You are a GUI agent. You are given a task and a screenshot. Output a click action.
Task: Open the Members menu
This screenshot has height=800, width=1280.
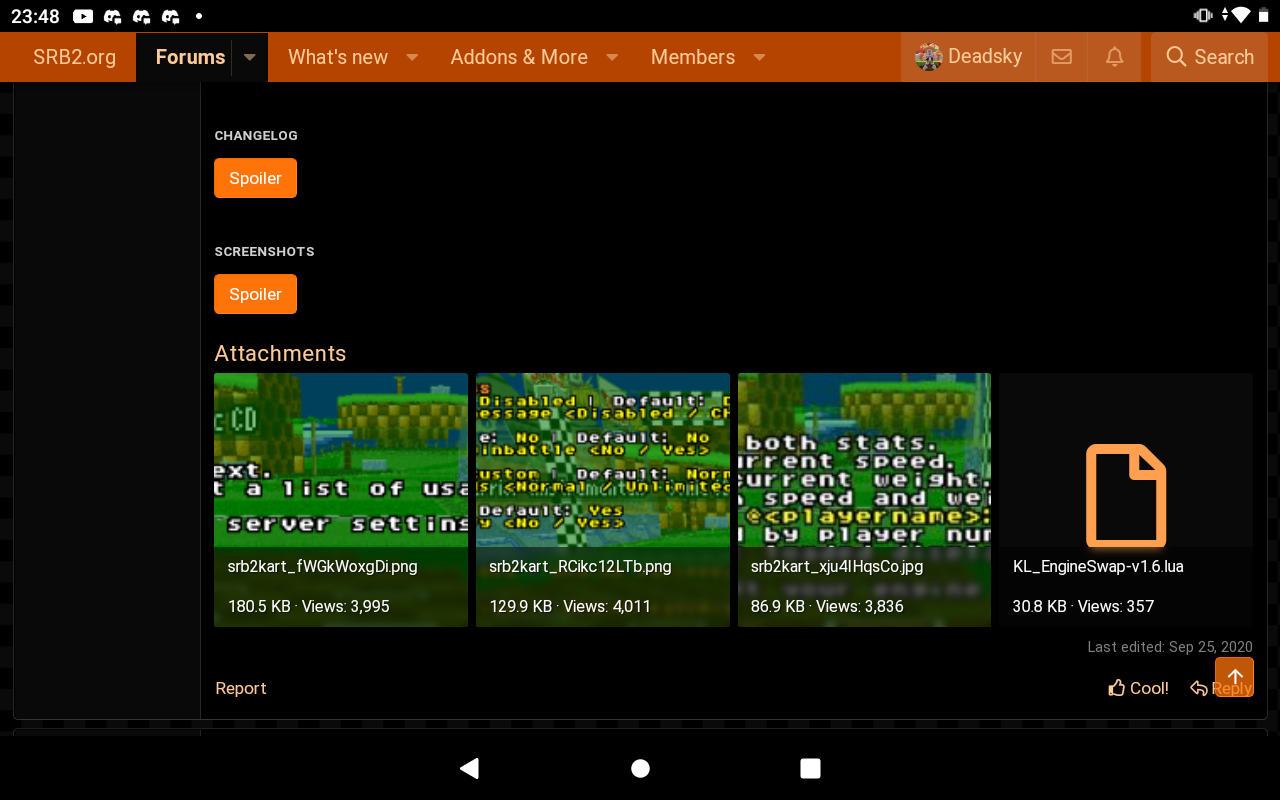coord(692,57)
